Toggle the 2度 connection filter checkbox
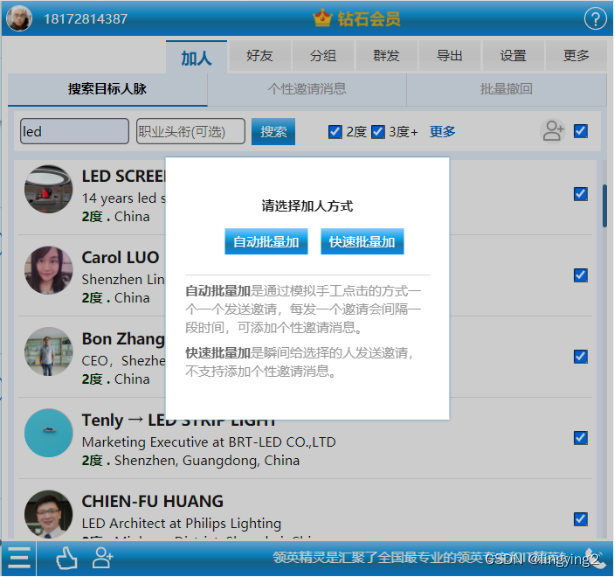This screenshot has height=577, width=615. click(x=335, y=132)
